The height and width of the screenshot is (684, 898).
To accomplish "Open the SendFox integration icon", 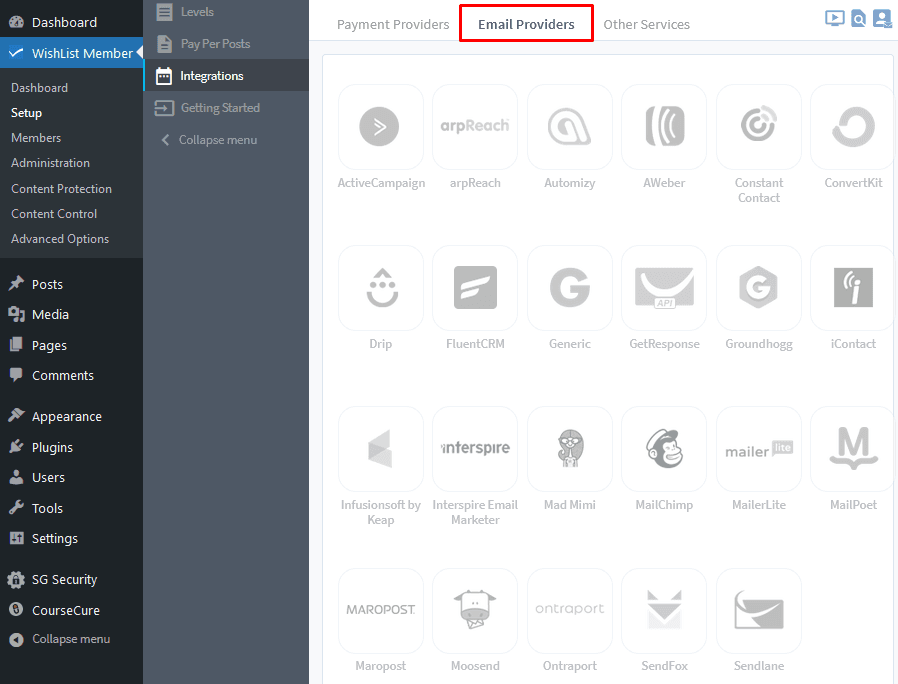I will [x=664, y=610].
